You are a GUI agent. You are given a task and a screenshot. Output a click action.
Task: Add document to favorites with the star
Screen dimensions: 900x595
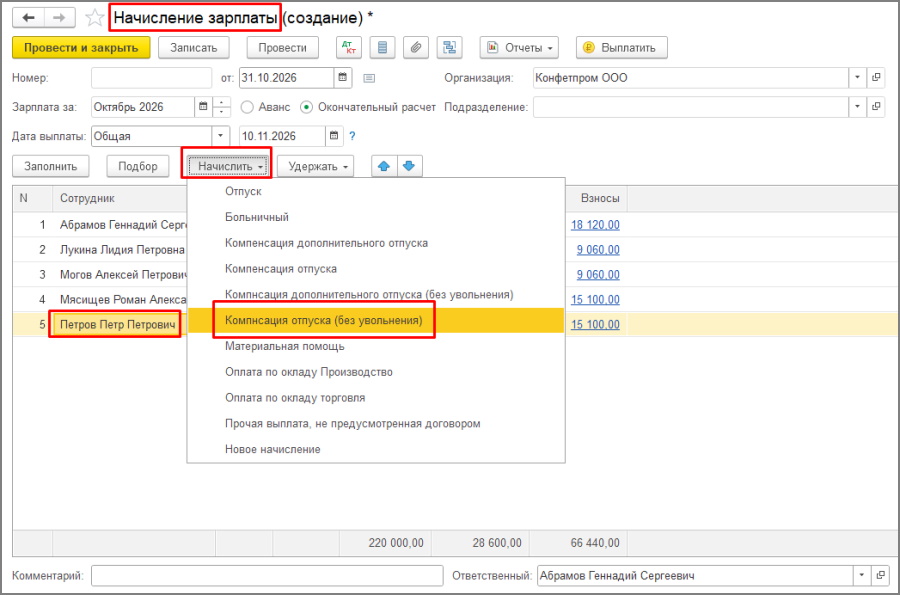click(94, 18)
